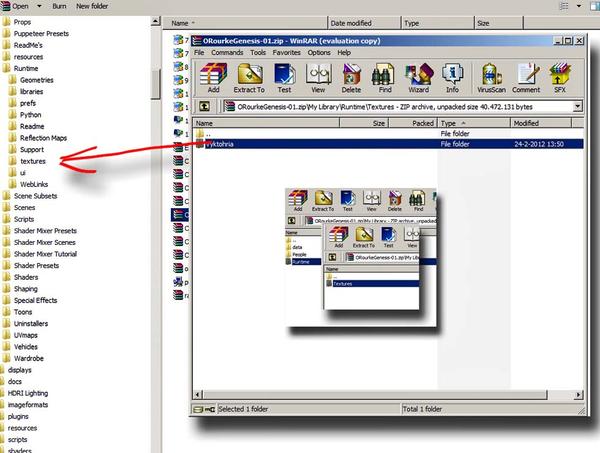Click the parent '..' folder icon
This screenshot has width=600, height=453.
[200, 134]
